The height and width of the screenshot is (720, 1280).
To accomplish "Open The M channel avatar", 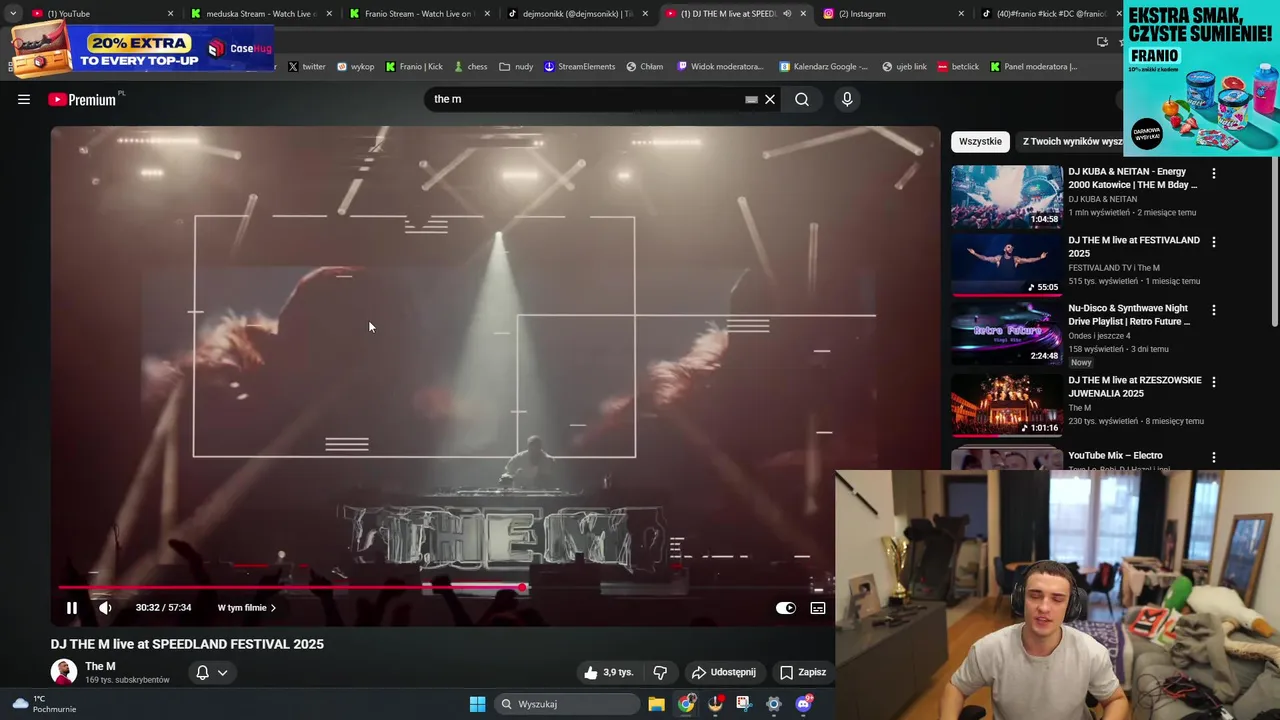I will click(x=64, y=672).
